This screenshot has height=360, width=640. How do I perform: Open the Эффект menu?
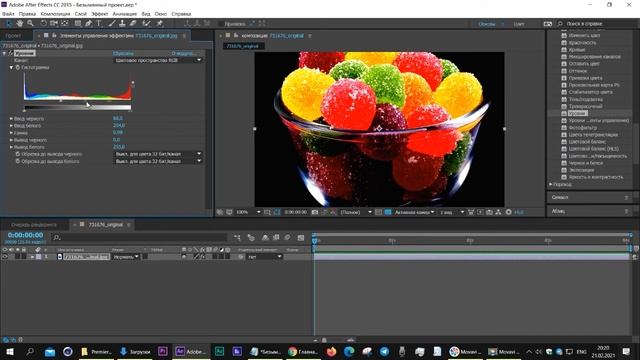[100, 14]
